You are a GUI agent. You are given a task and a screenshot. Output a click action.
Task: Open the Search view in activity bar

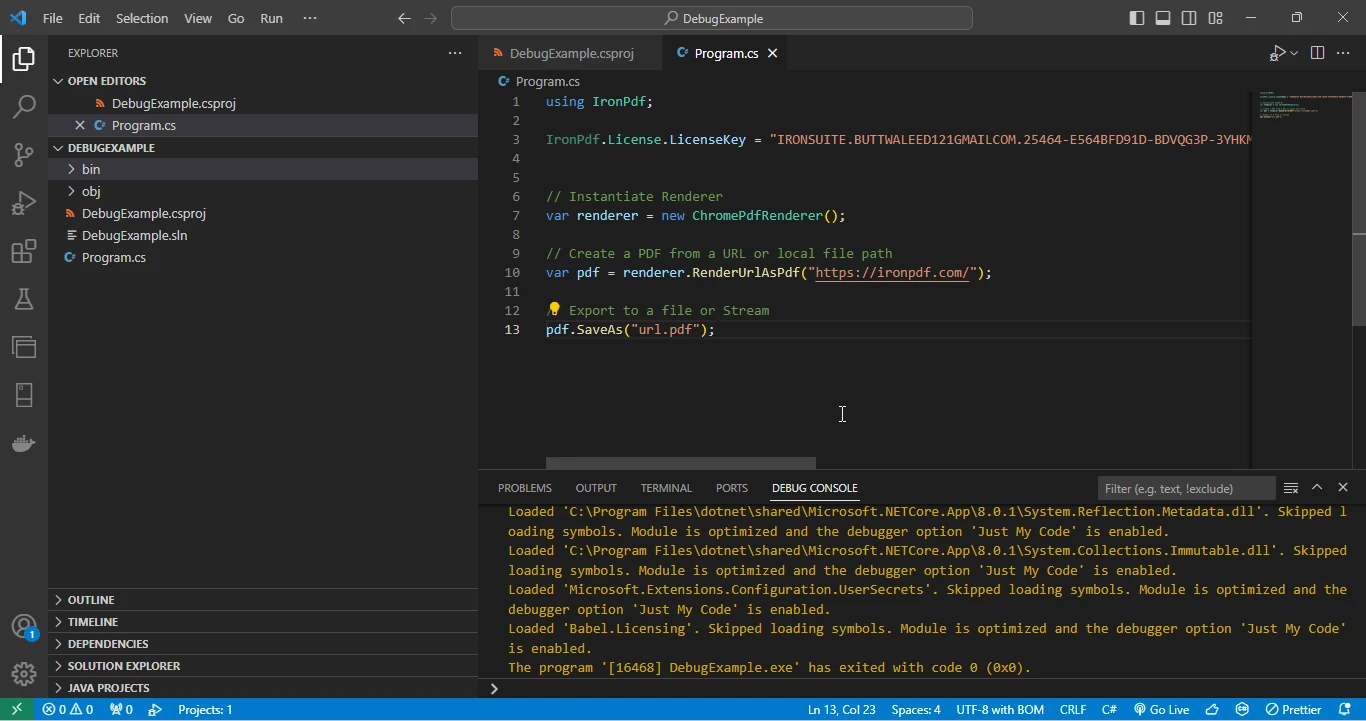point(24,106)
